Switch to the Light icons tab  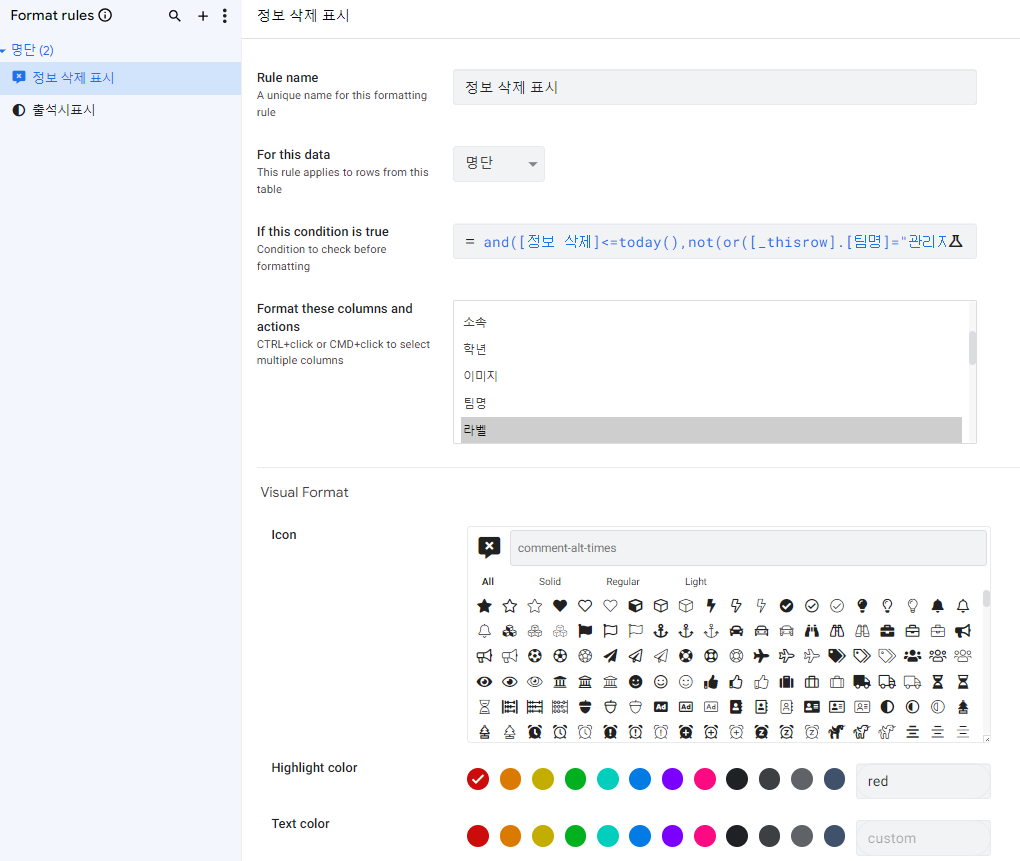click(695, 581)
